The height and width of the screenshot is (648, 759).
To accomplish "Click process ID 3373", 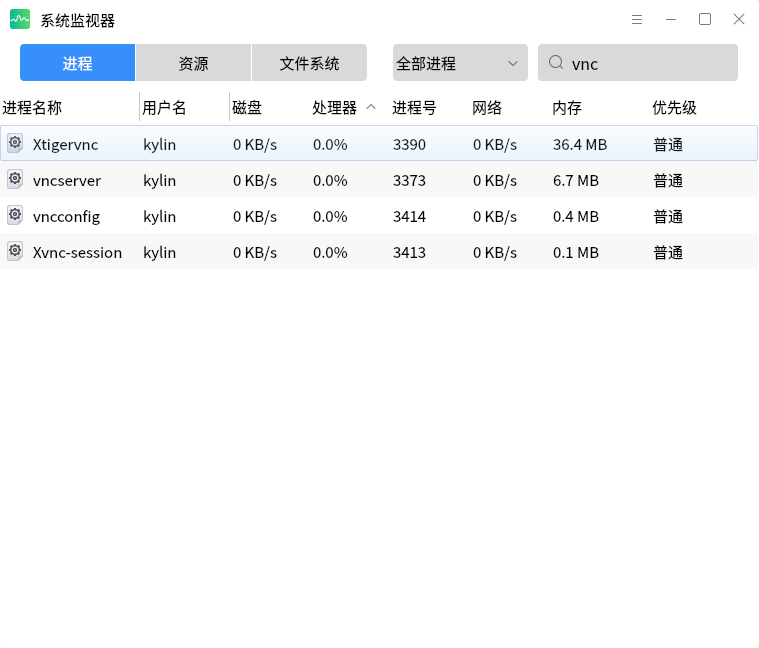I will click(x=410, y=181).
